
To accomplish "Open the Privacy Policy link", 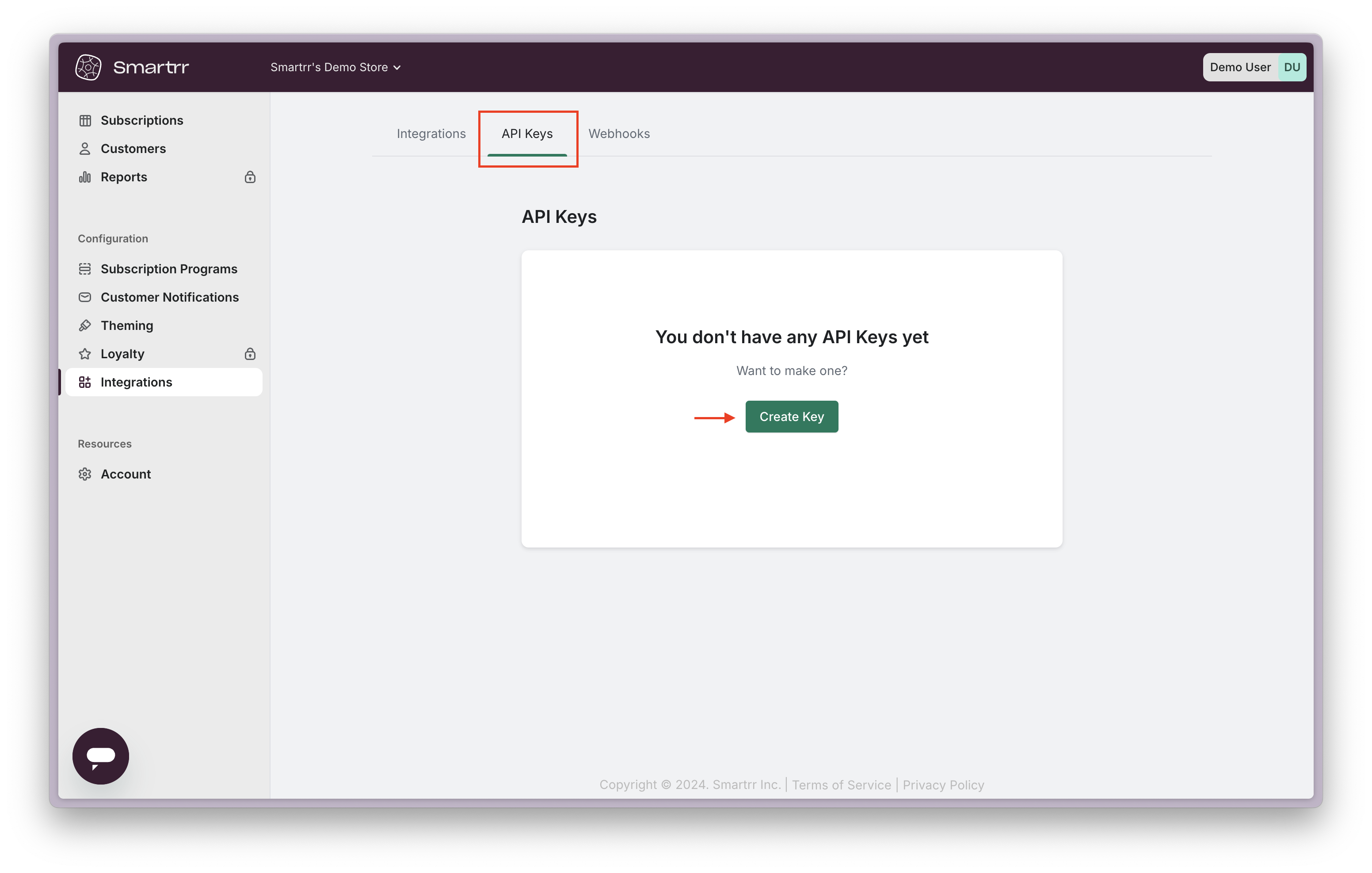I will tap(943, 785).
